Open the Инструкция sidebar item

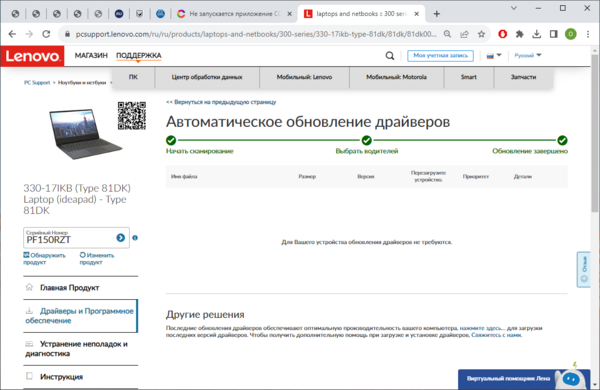(x=80, y=377)
